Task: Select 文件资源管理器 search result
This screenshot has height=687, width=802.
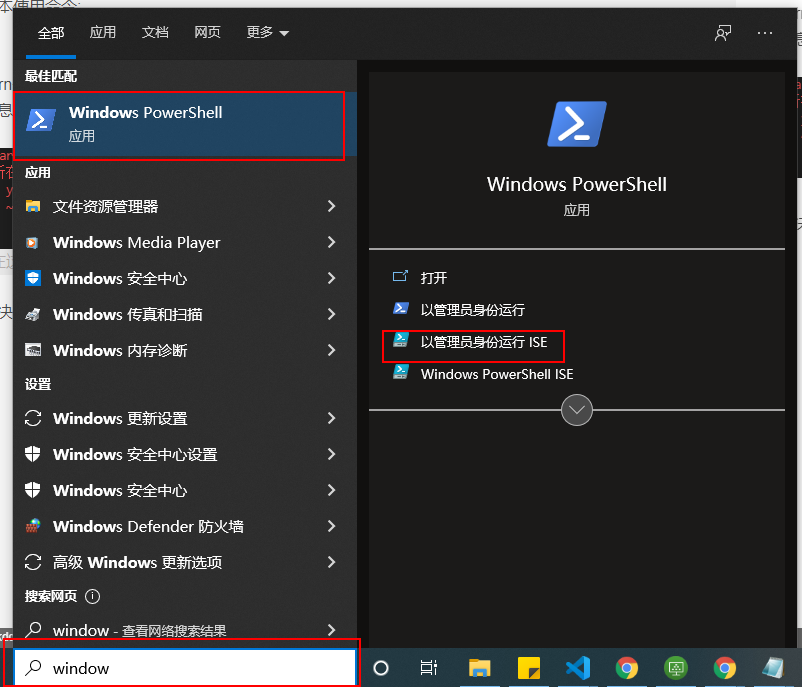Action: click(185, 206)
